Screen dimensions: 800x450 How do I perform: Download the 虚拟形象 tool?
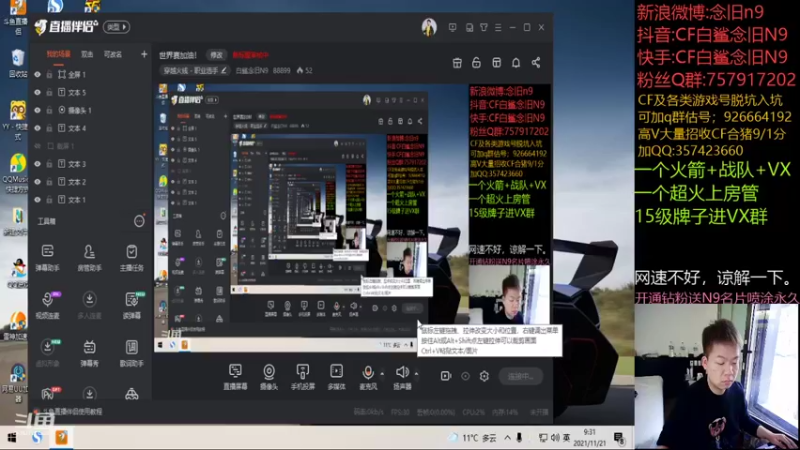pyautogui.click(x=47, y=353)
